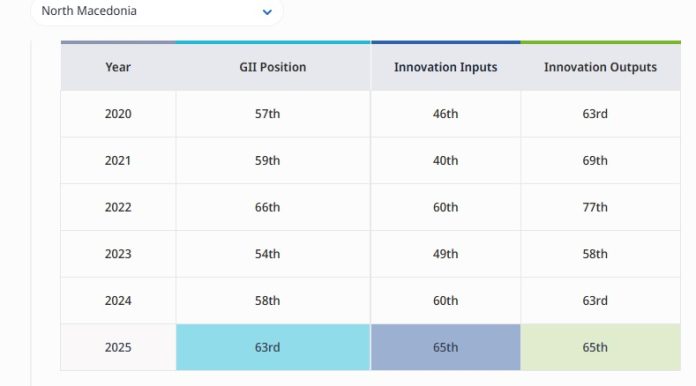Image resolution: width=696 pixels, height=386 pixels.
Task: Click the dropdown chevron arrow icon
Action: [267, 12]
